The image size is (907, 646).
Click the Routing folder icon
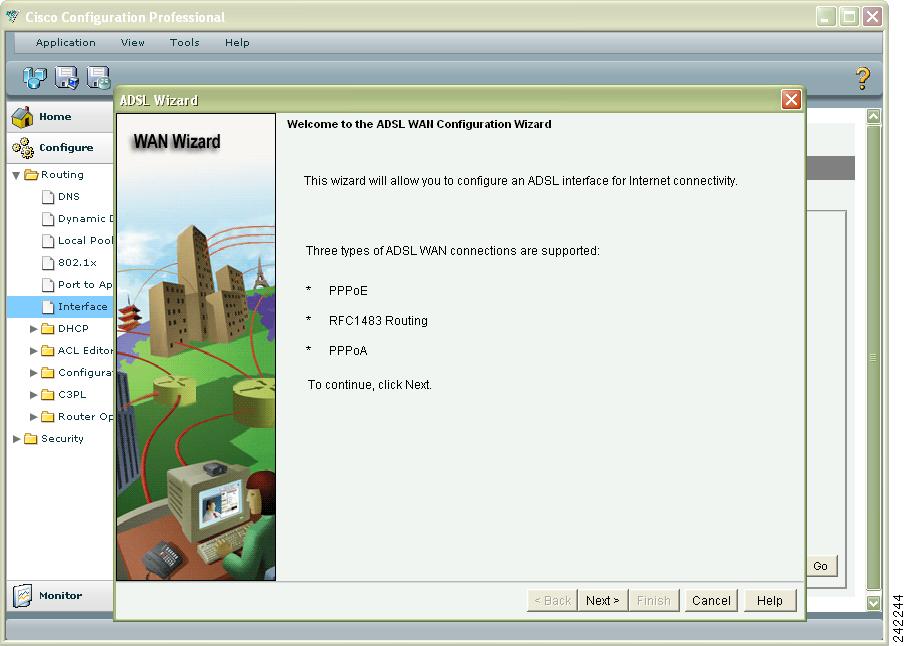(x=31, y=175)
